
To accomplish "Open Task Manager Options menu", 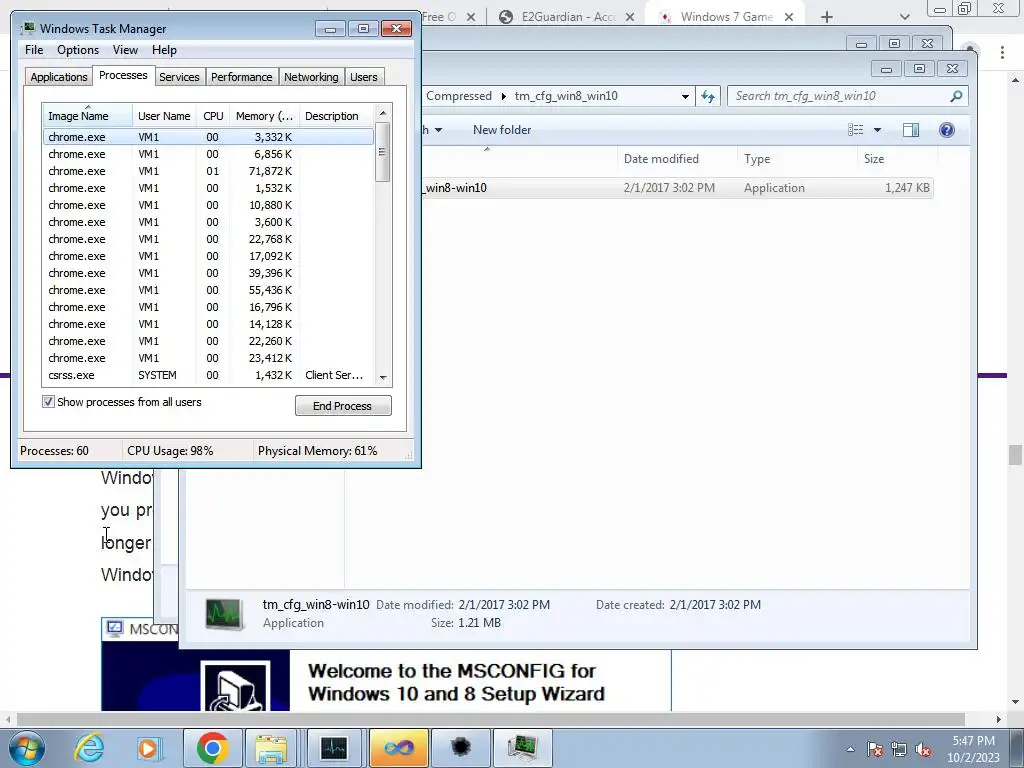I will pos(78,50).
